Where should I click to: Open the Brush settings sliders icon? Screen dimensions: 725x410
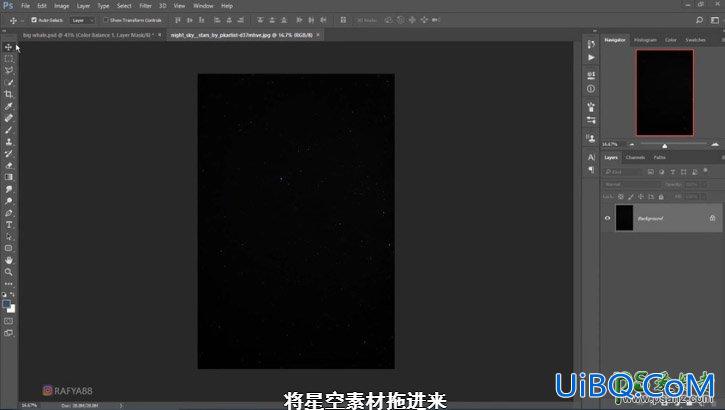pos(591,120)
